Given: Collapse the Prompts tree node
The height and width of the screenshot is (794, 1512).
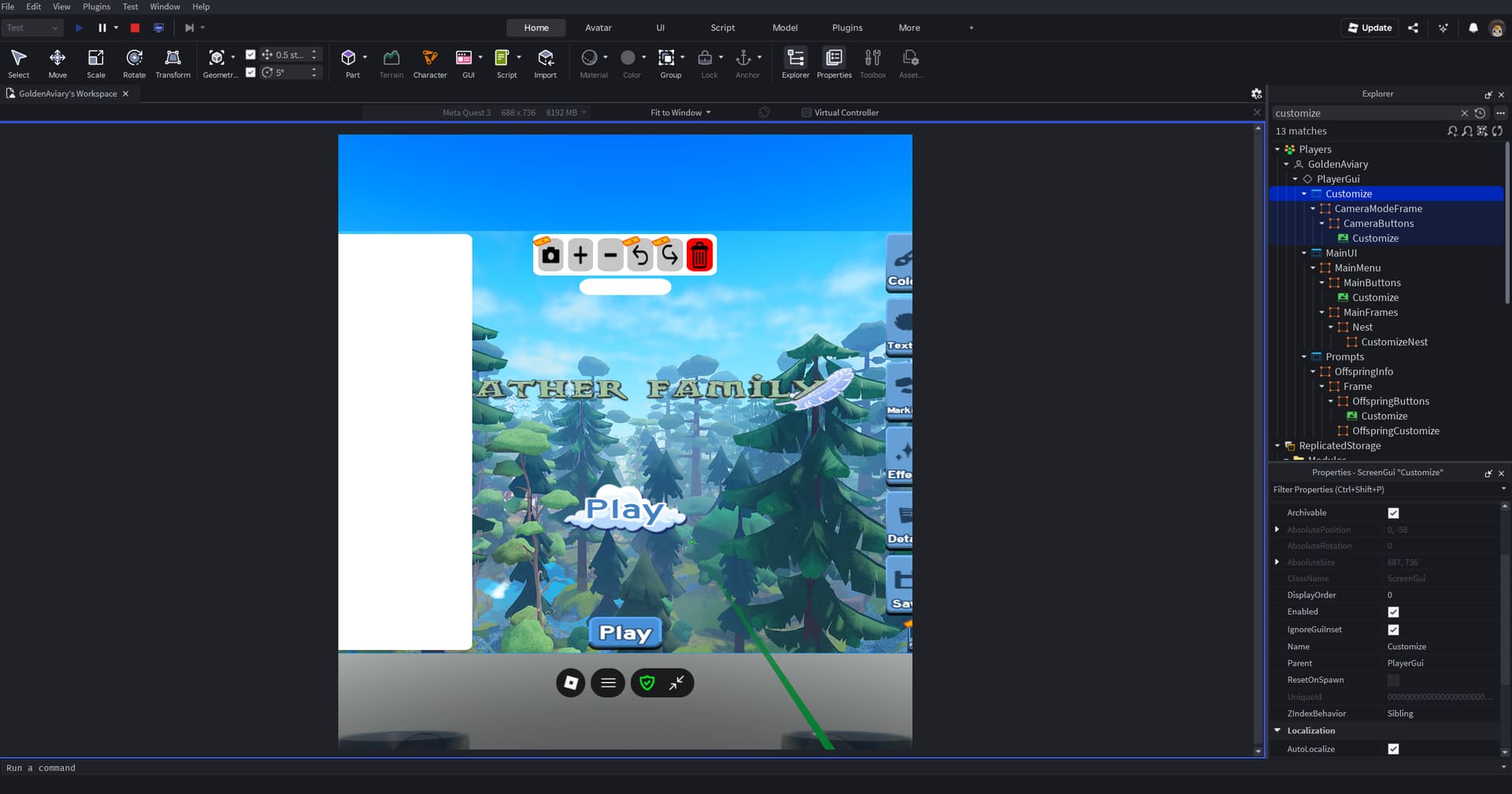Looking at the screenshot, I should click(1304, 357).
